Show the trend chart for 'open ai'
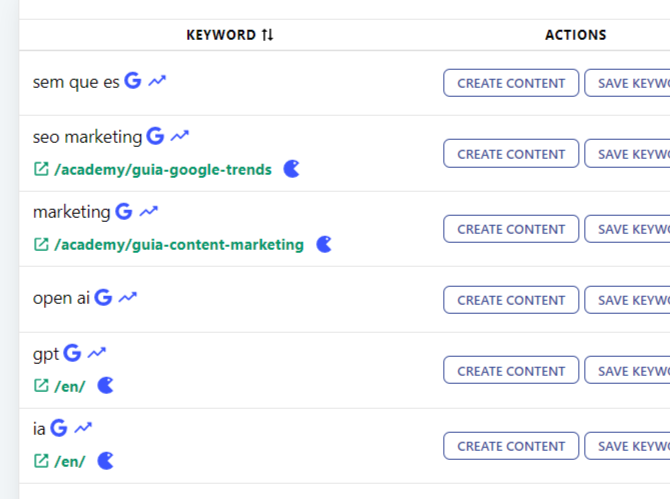This screenshot has height=499, width=670. (x=128, y=297)
